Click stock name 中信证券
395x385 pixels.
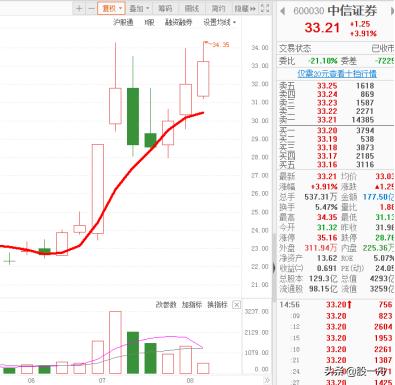pos(353,11)
